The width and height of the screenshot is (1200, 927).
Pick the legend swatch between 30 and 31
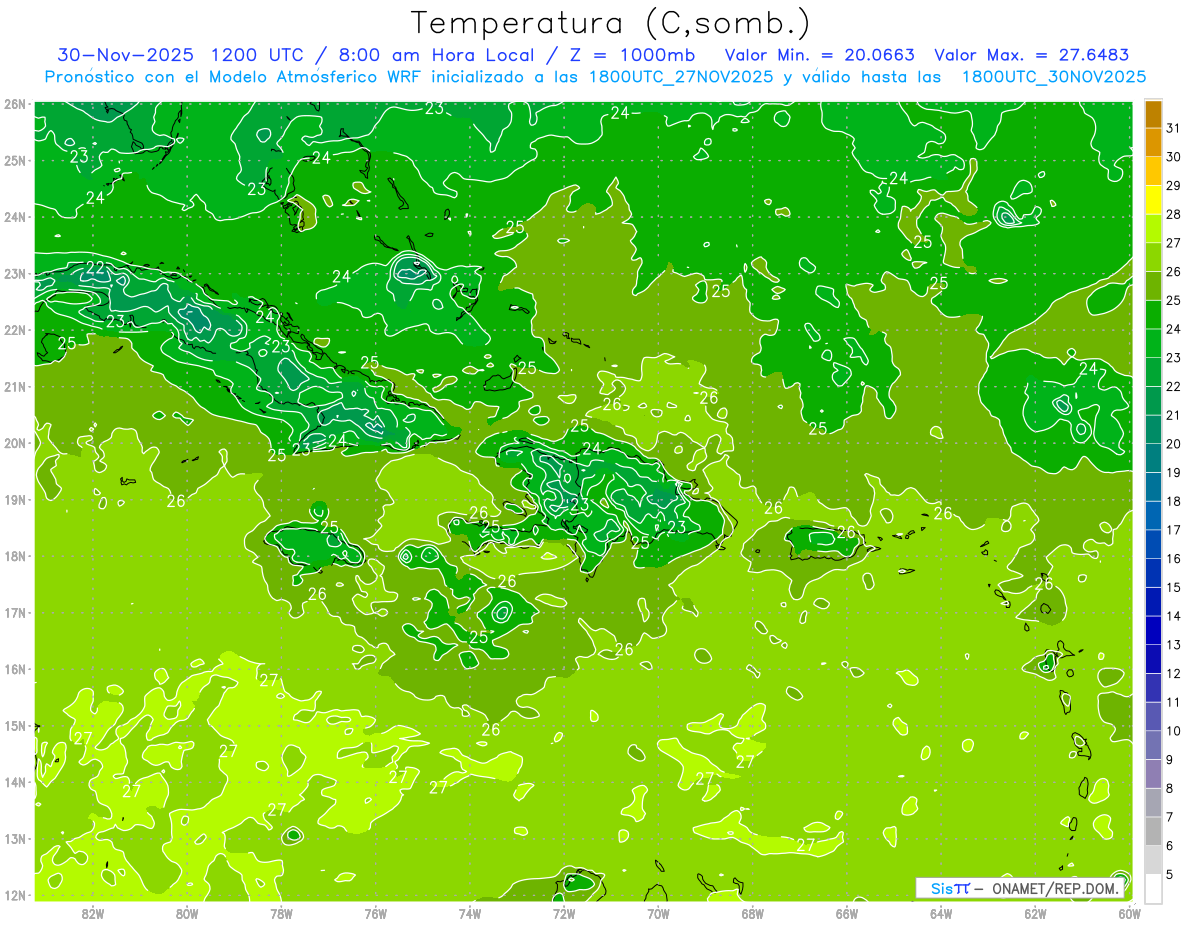[1153, 142]
